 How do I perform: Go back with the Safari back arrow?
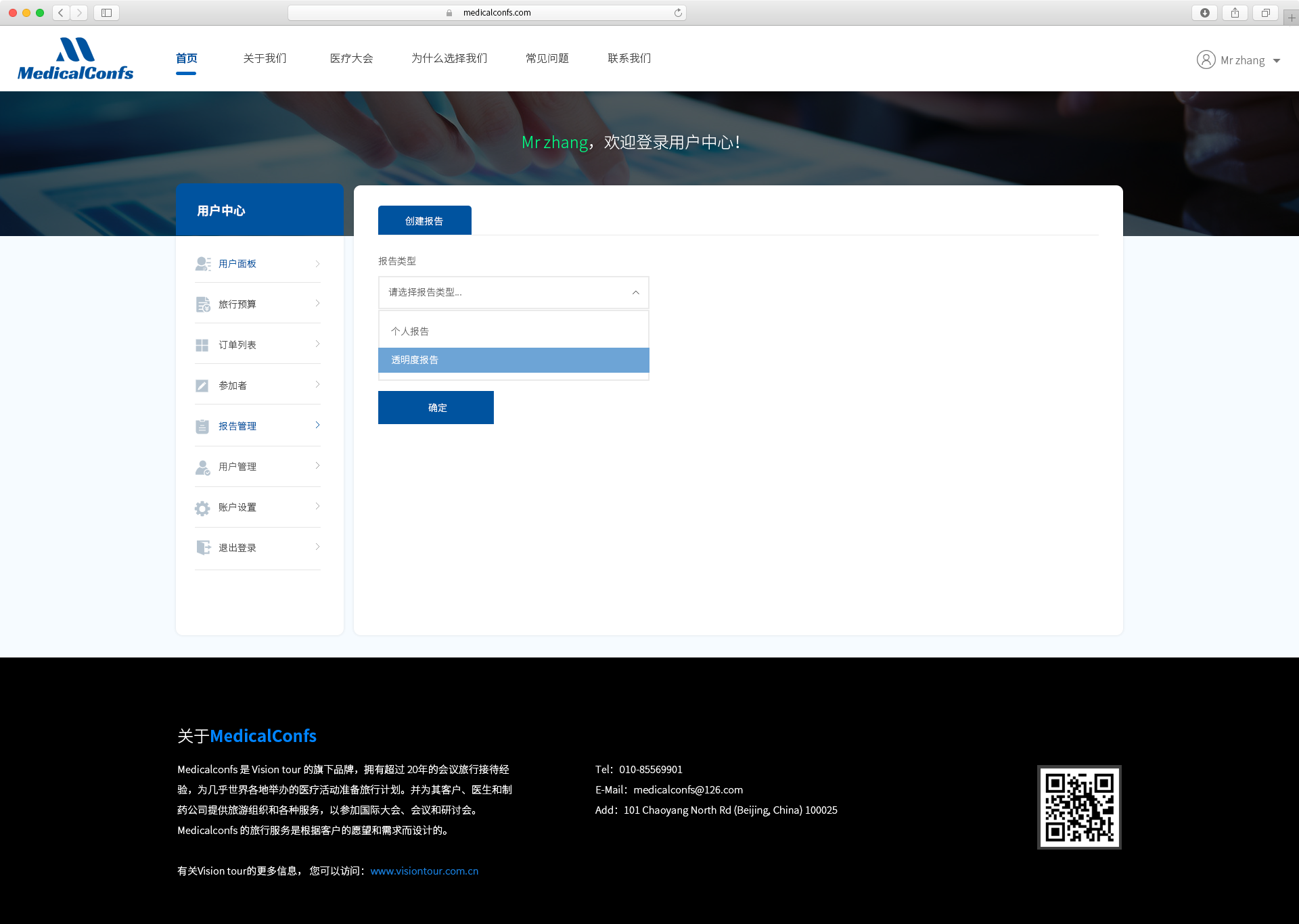coord(61,12)
